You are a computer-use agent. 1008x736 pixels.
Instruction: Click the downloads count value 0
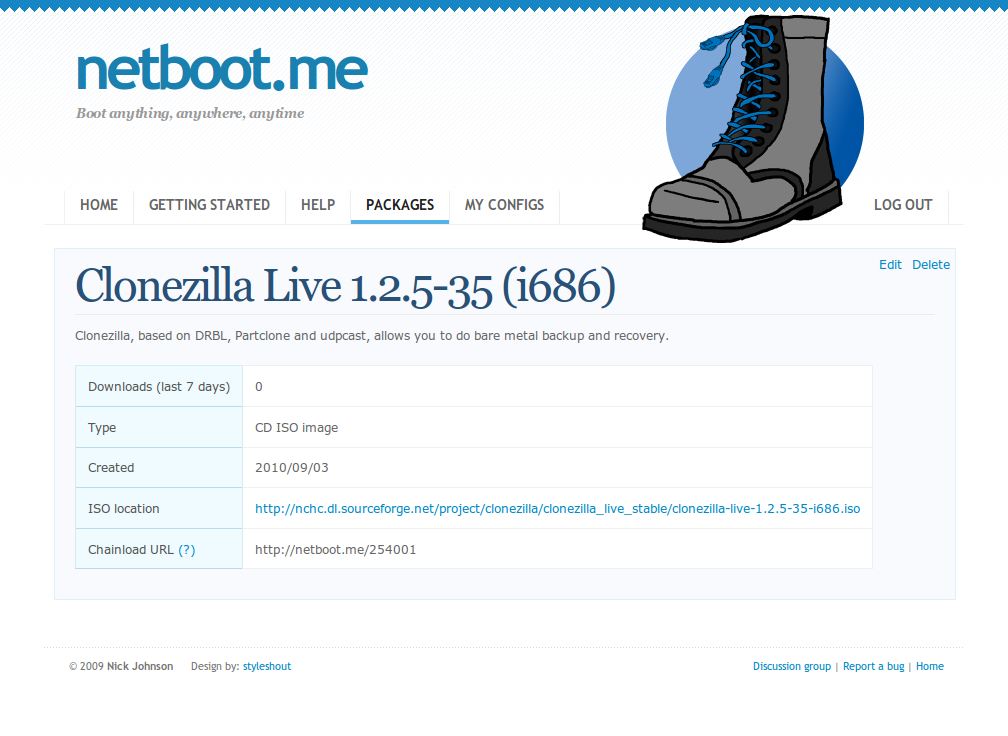[258, 387]
